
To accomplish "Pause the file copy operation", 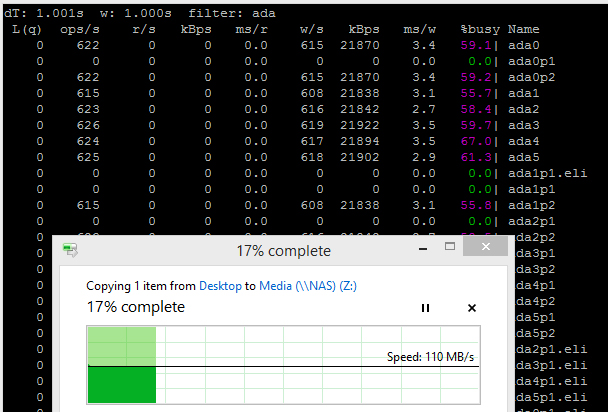I will (425, 308).
